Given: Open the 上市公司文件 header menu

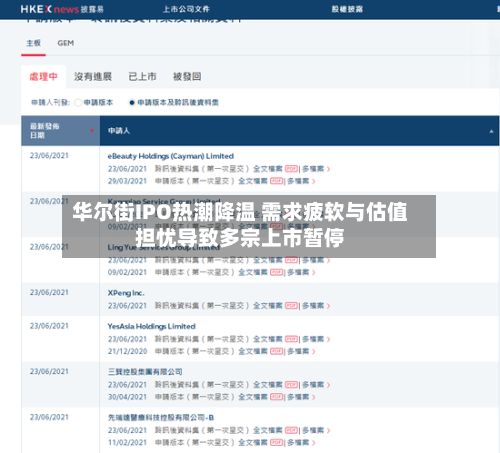Looking at the screenshot, I should 186,9.
